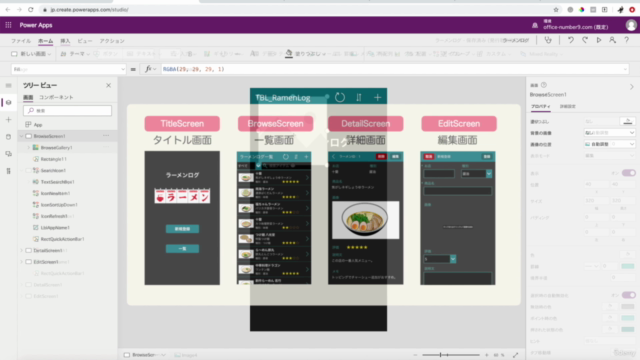Toggle the 表示 visibility switch
Screen dimensions: 640x360
[629, 173]
